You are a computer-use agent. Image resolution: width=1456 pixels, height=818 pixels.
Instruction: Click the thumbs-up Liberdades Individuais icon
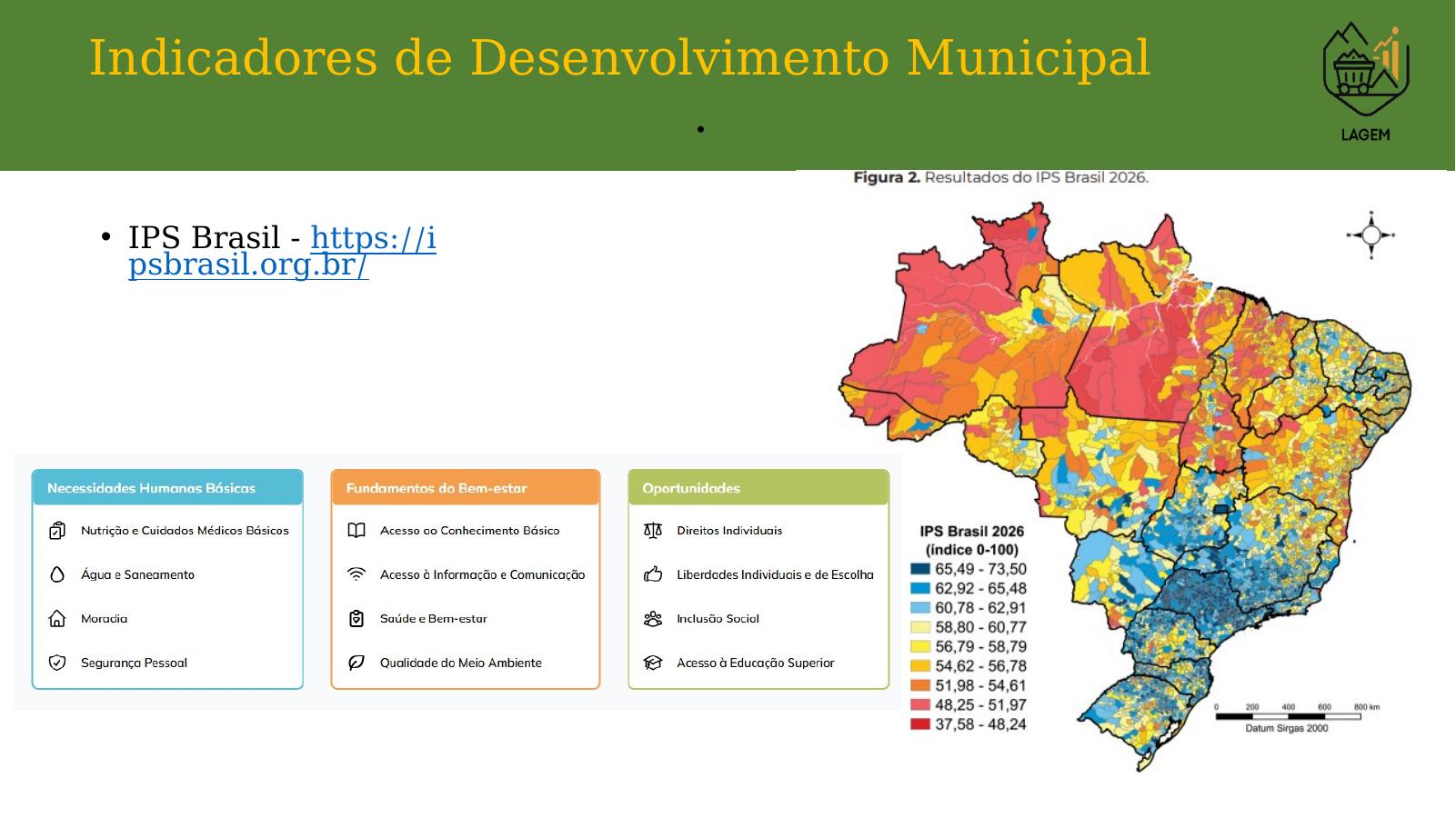tap(653, 574)
